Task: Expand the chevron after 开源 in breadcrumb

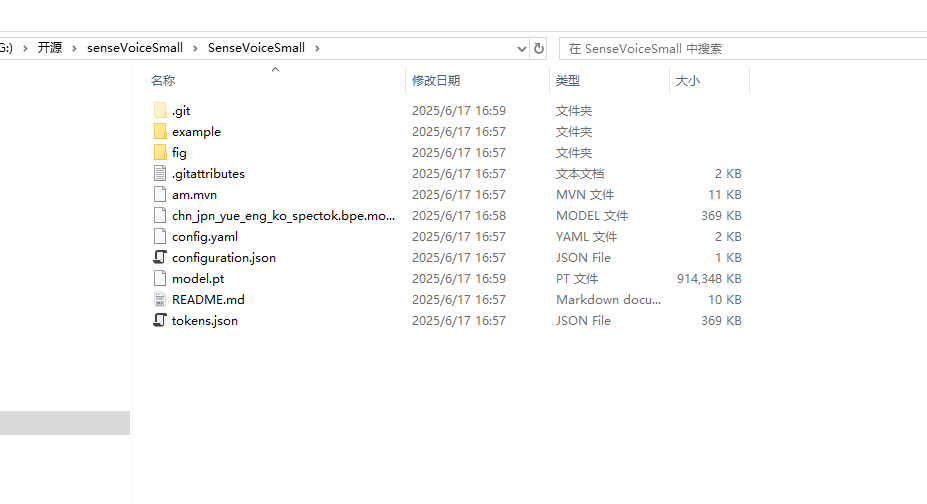Action: 74,48
